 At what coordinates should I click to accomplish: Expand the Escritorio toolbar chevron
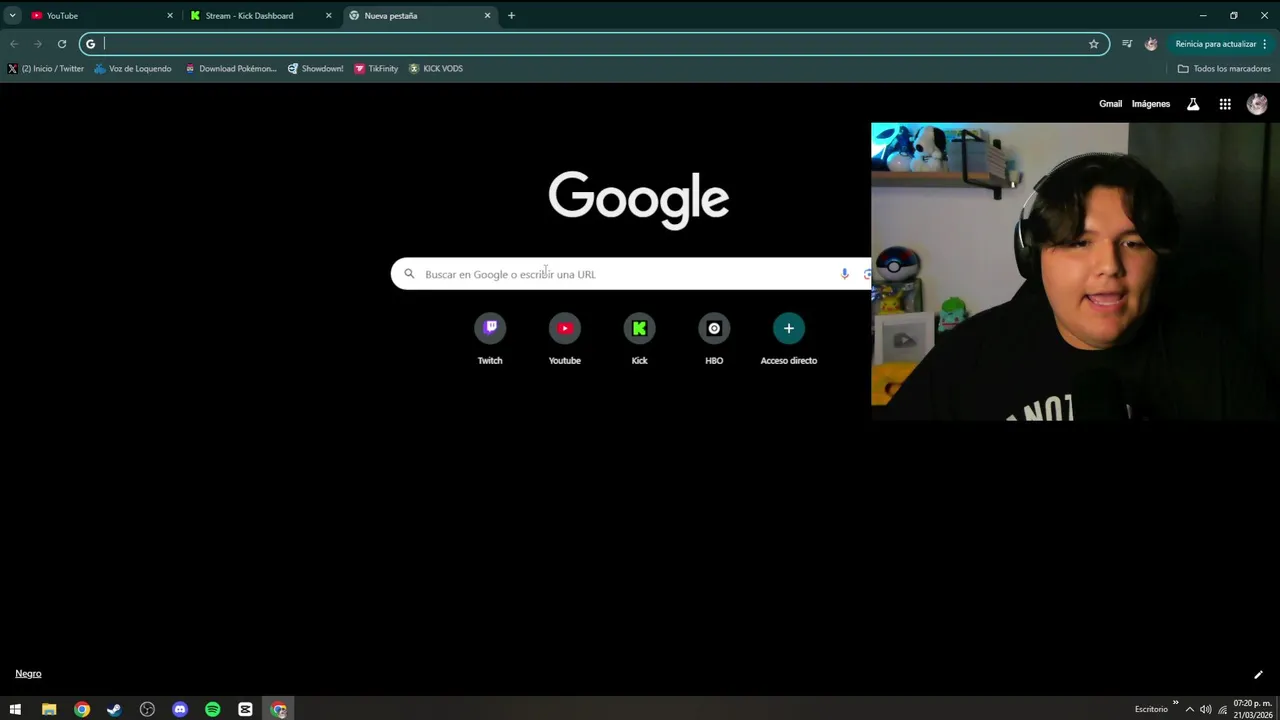click(x=1176, y=703)
